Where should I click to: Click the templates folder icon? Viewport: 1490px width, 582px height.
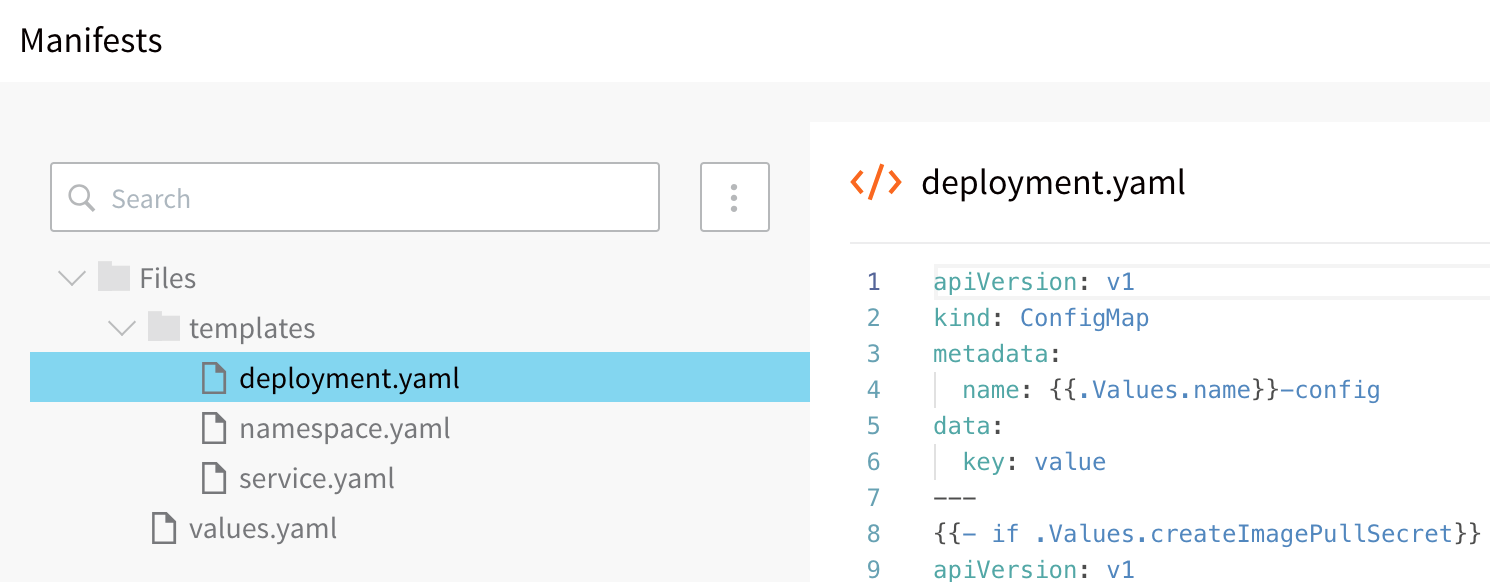[x=164, y=327]
